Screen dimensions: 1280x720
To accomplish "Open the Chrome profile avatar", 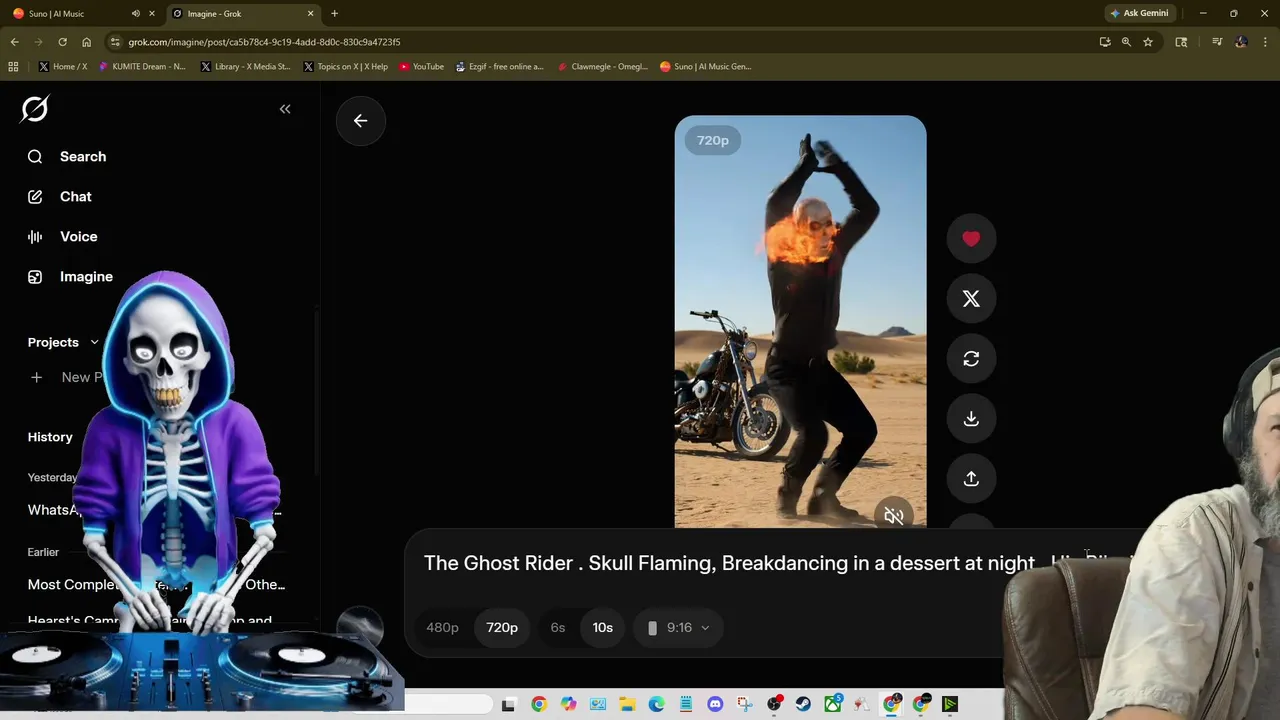I will point(1241,42).
